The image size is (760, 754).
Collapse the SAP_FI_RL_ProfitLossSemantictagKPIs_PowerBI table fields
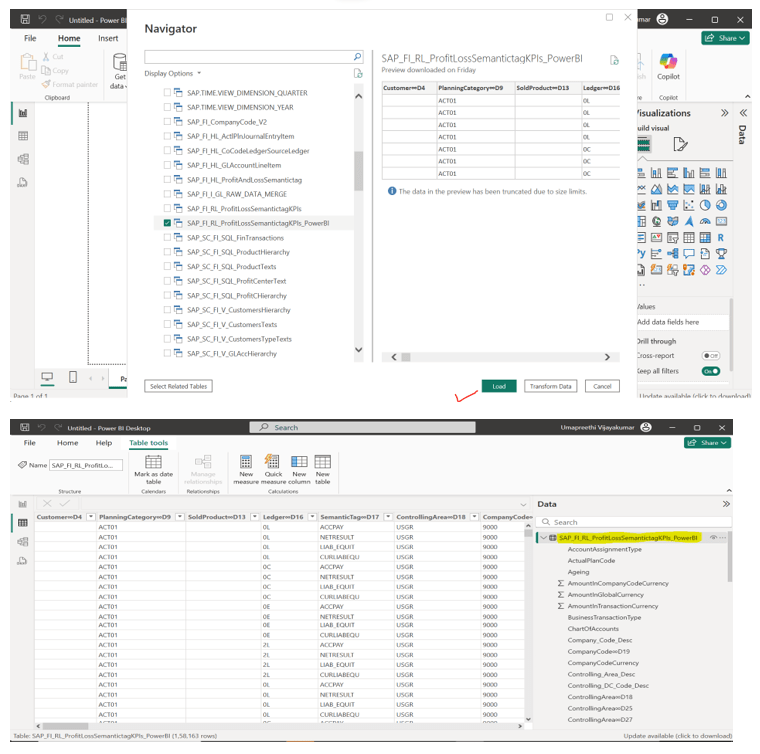[x=544, y=538]
